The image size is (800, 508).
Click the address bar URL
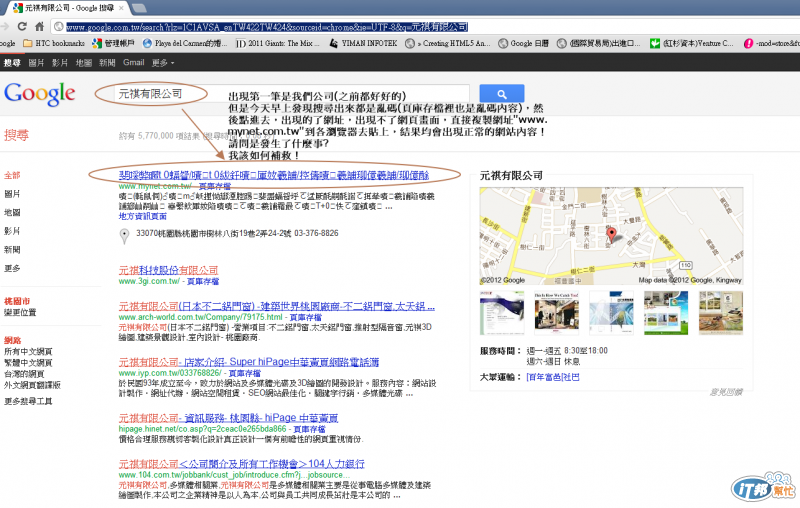pos(267,27)
